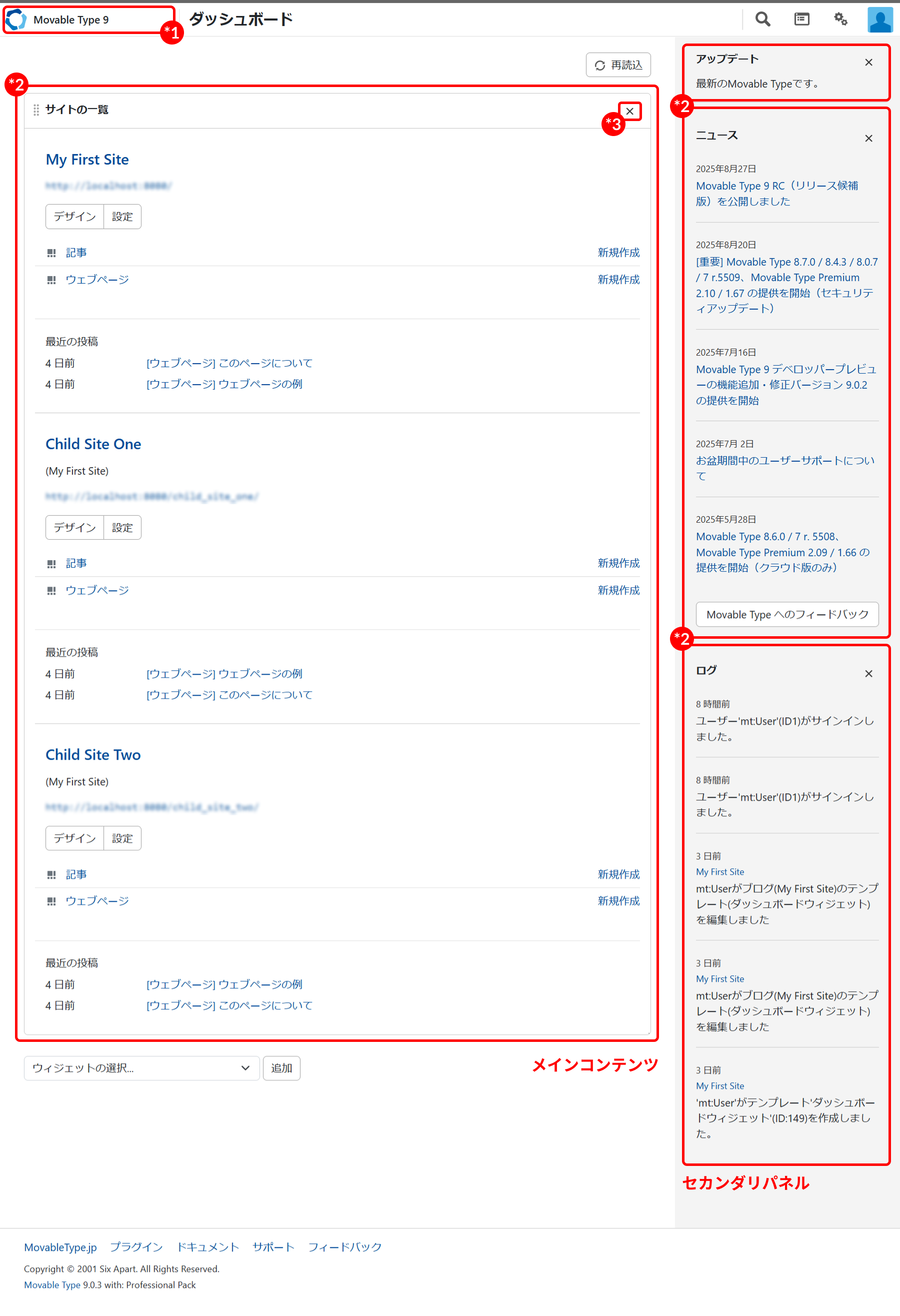Grab the サイトの一覧 widget drag handle
The height and width of the screenshot is (1316, 900).
coord(36,110)
